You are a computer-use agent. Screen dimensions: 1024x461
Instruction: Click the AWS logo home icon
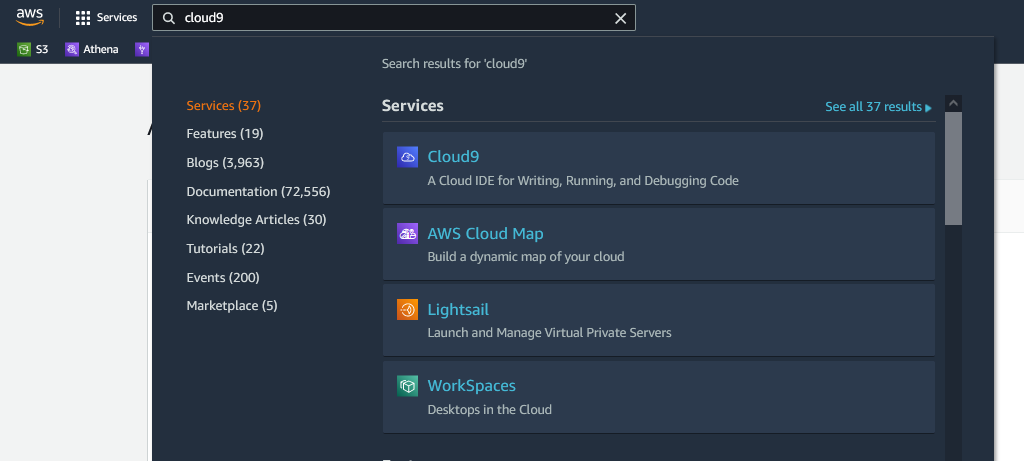[x=29, y=18]
